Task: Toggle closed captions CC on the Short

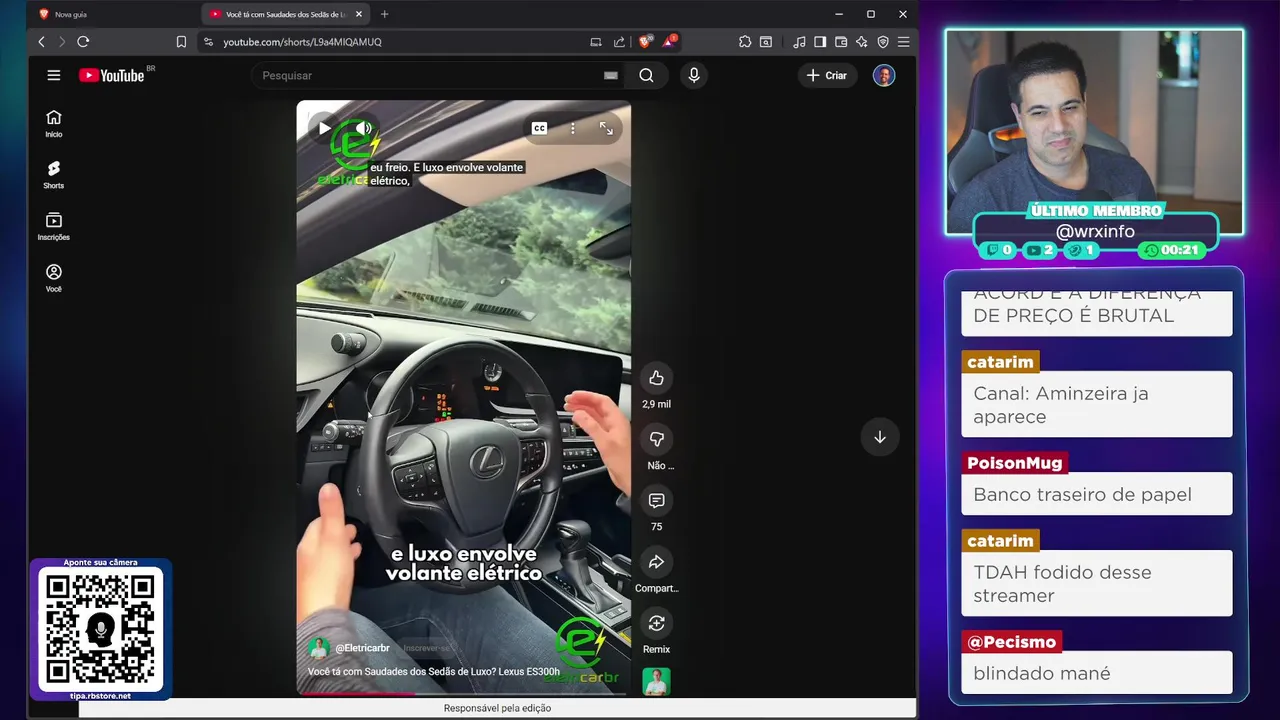Action: 539,128
